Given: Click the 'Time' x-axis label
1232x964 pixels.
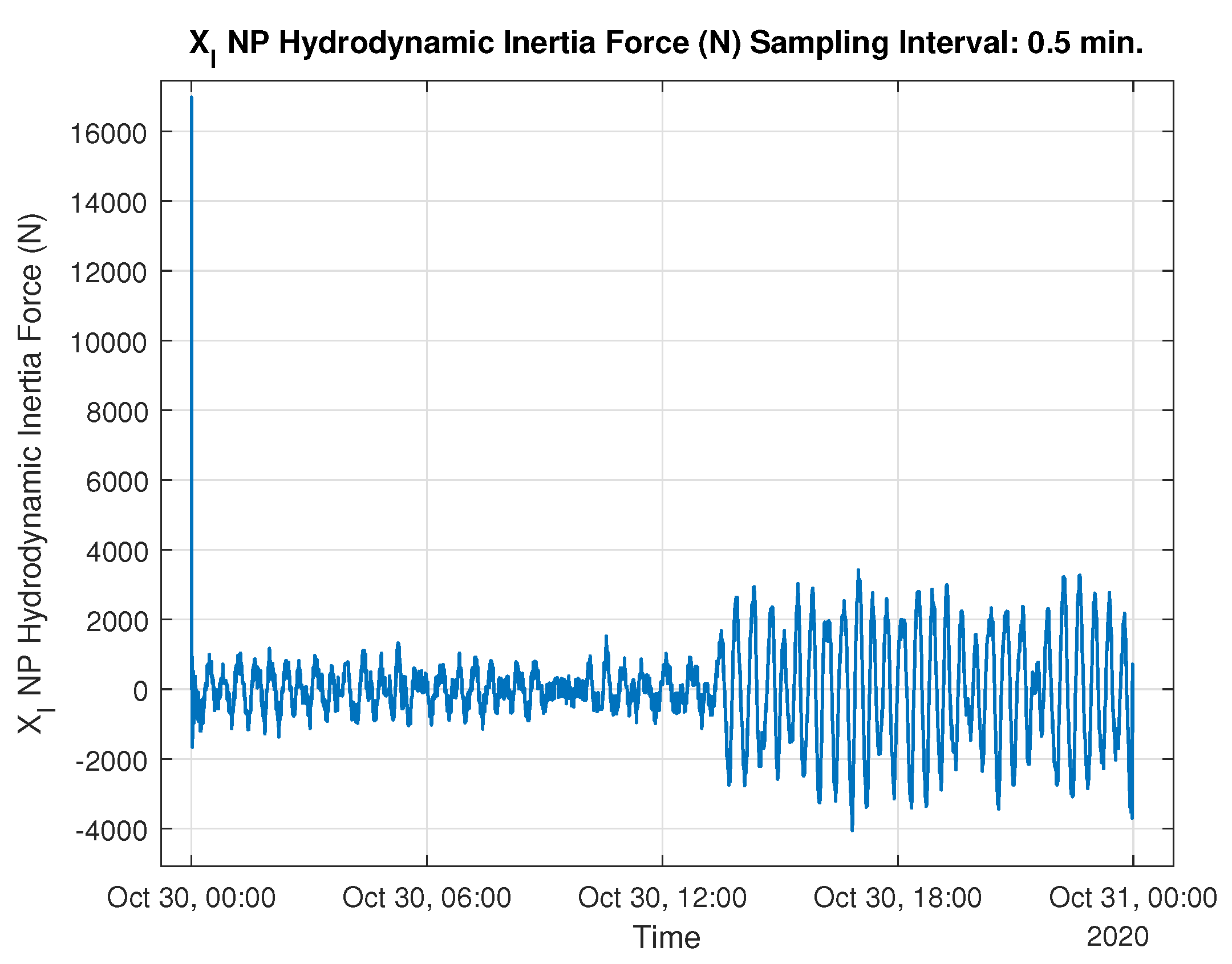Looking at the screenshot, I should 666,937.
